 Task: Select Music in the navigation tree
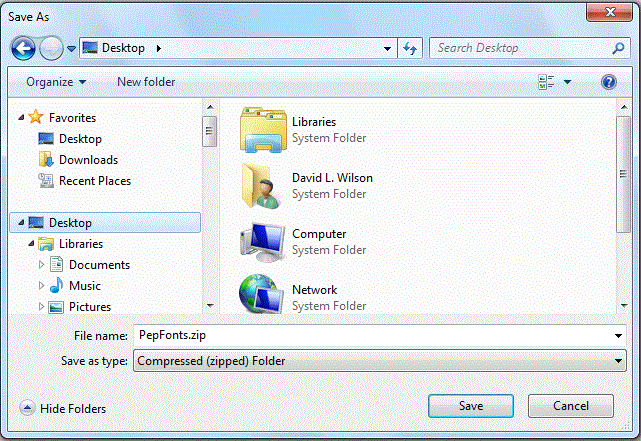pos(85,286)
